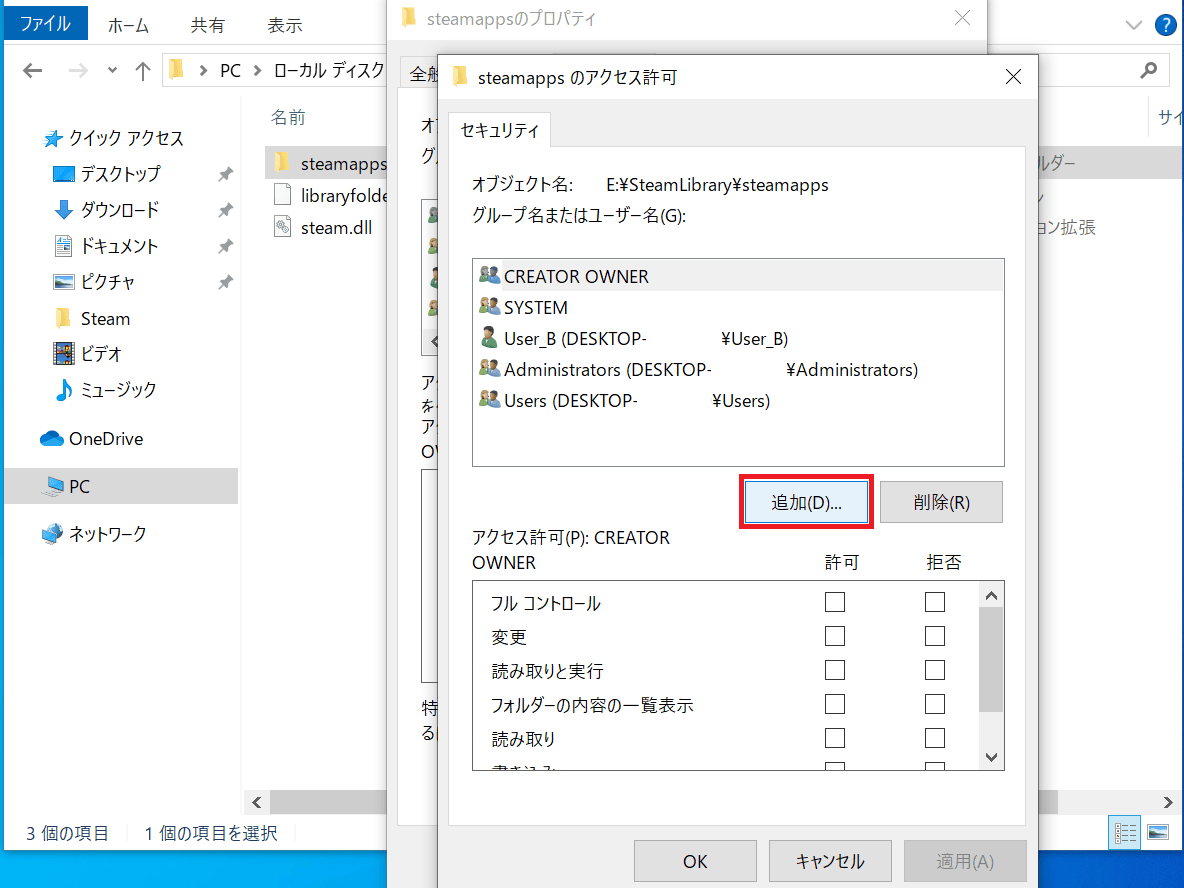Deny 変更 permission checkbox
Viewport: 1184px width, 888px height.
(935, 636)
